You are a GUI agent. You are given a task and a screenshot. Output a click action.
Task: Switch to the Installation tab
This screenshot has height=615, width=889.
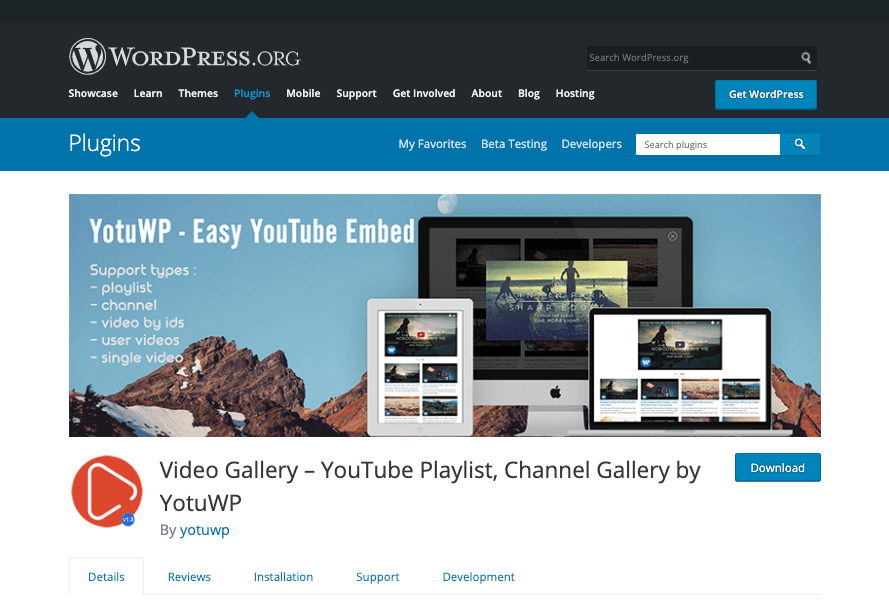(x=283, y=577)
